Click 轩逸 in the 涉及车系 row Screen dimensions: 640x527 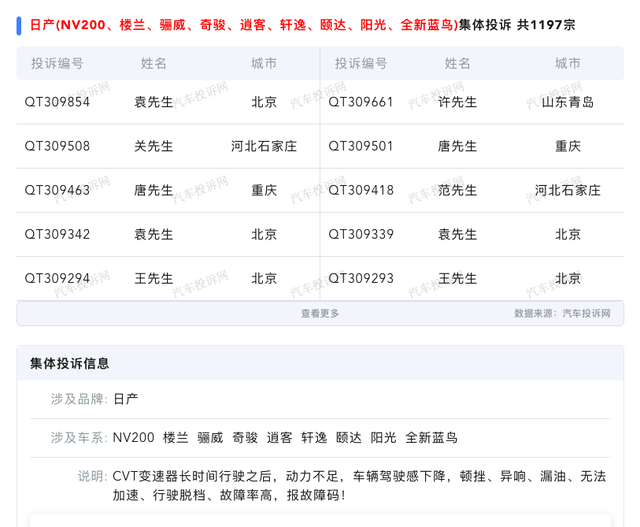tap(314, 438)
